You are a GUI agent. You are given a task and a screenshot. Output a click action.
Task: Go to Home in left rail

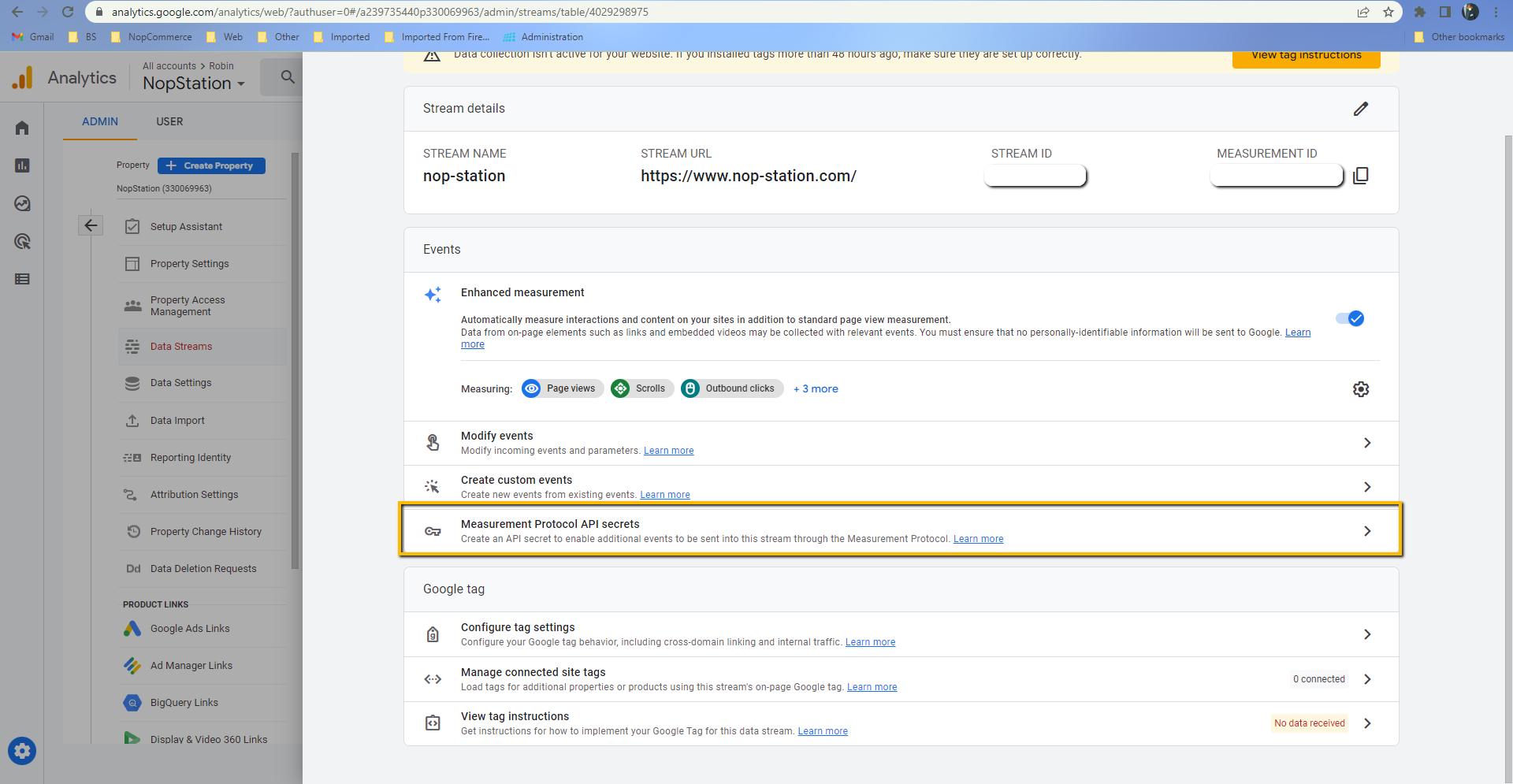click(22, 128)
